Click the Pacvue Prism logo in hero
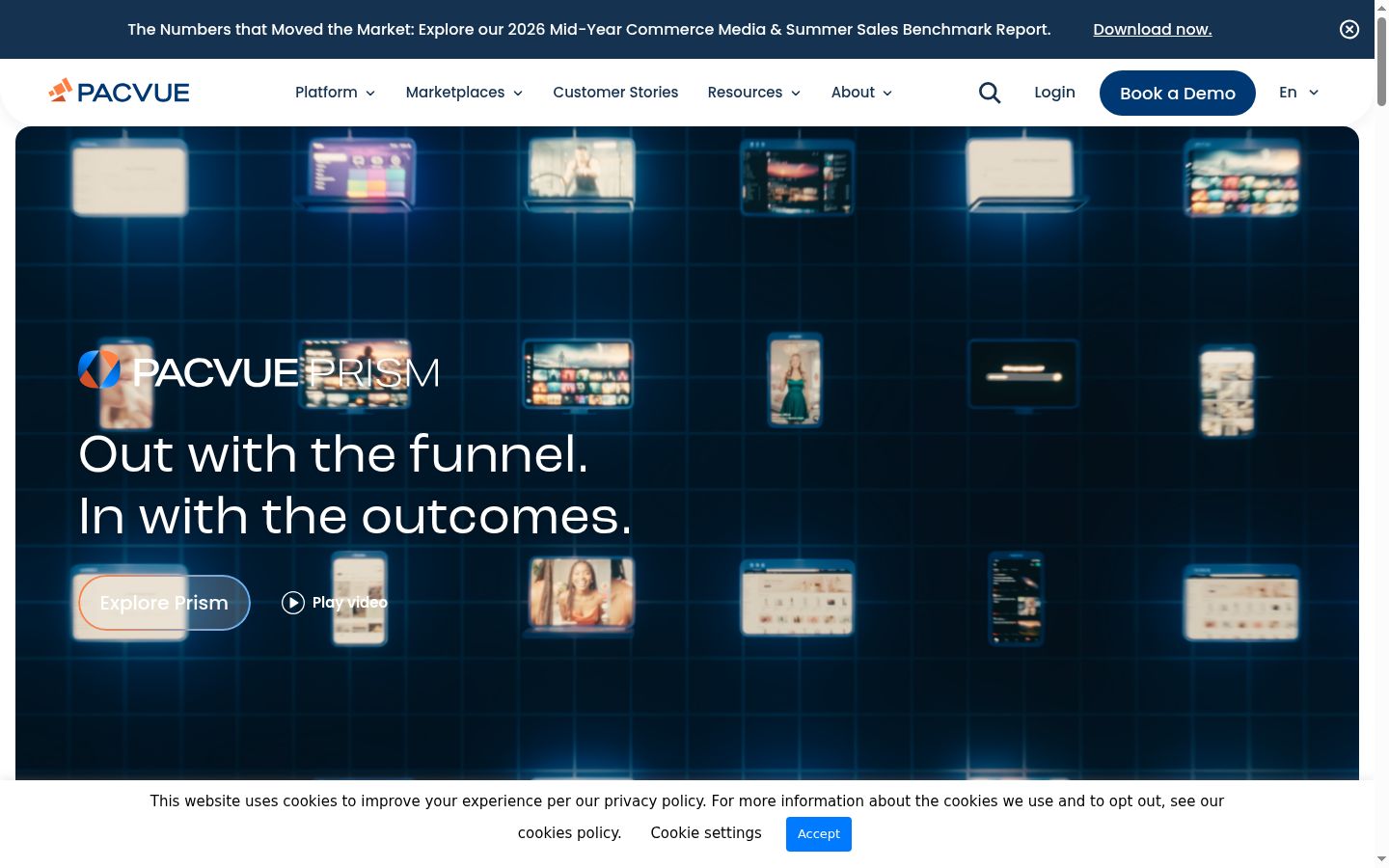The height and width of the screenshot is (868, 1389). tap(259, 370)
